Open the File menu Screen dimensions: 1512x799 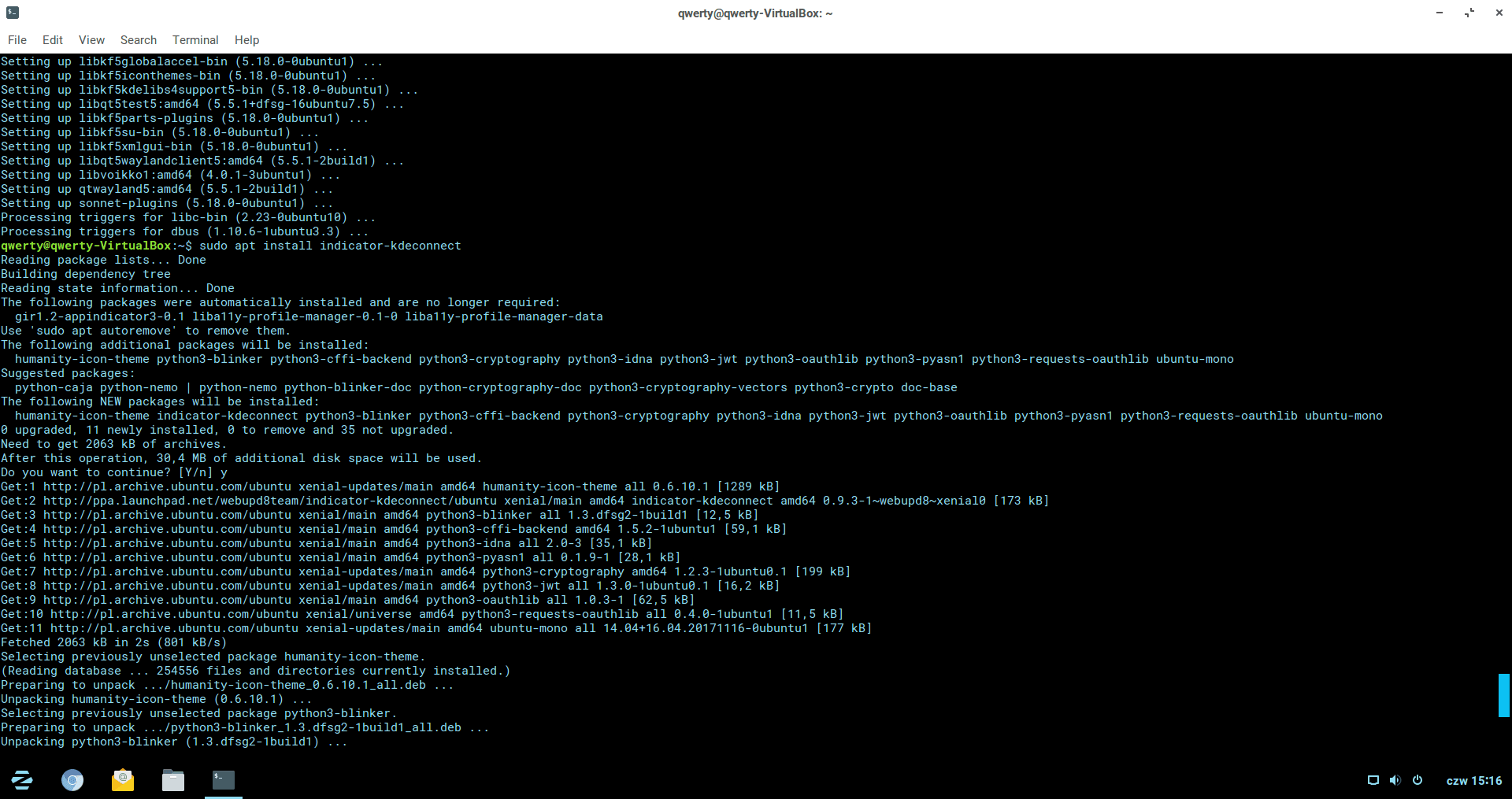coord(17,40)
